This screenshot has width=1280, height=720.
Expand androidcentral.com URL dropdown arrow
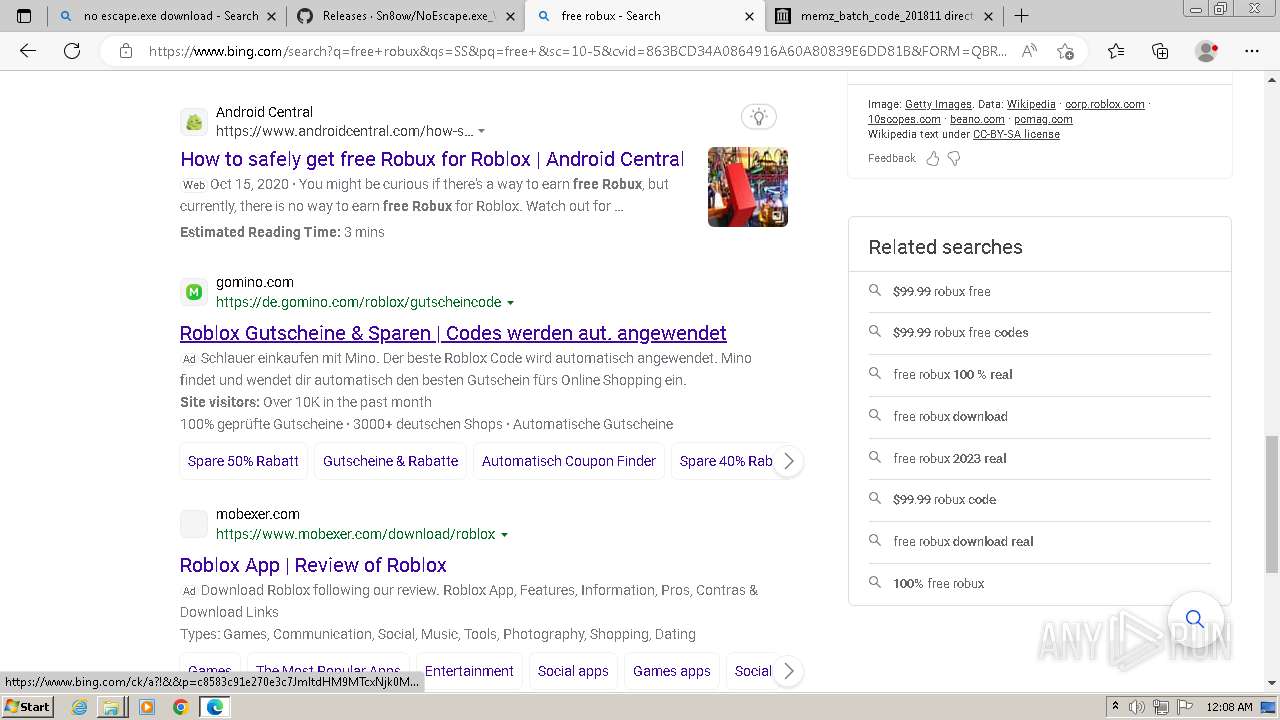tap(482, 132)
